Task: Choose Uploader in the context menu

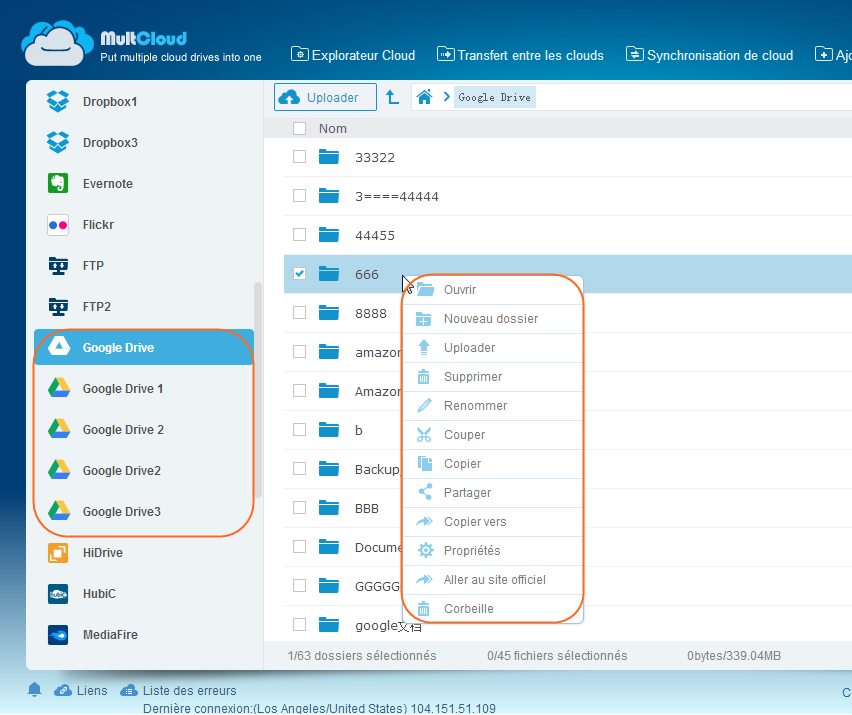Action: [492, 348]
